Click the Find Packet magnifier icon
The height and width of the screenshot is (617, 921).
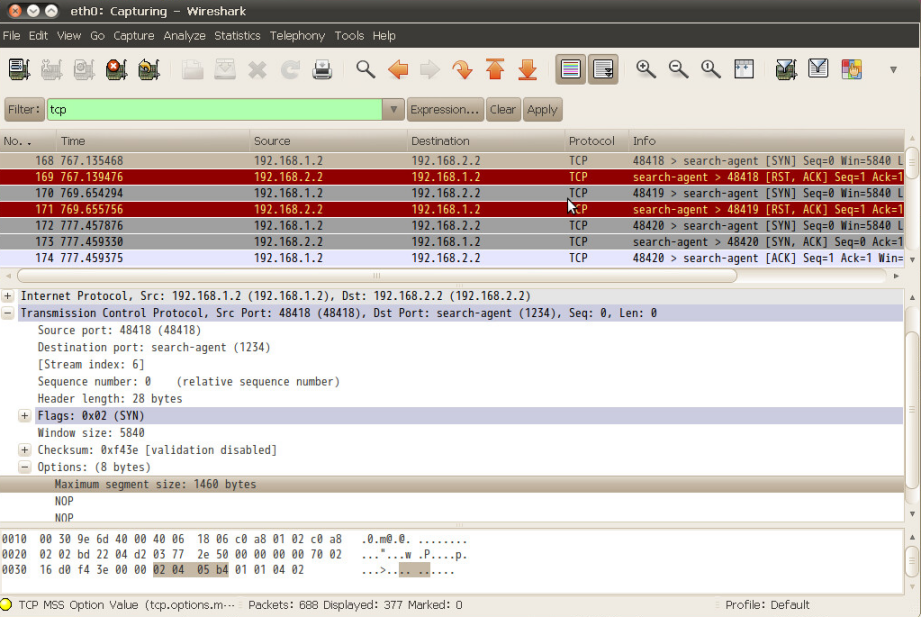point(366,70)
